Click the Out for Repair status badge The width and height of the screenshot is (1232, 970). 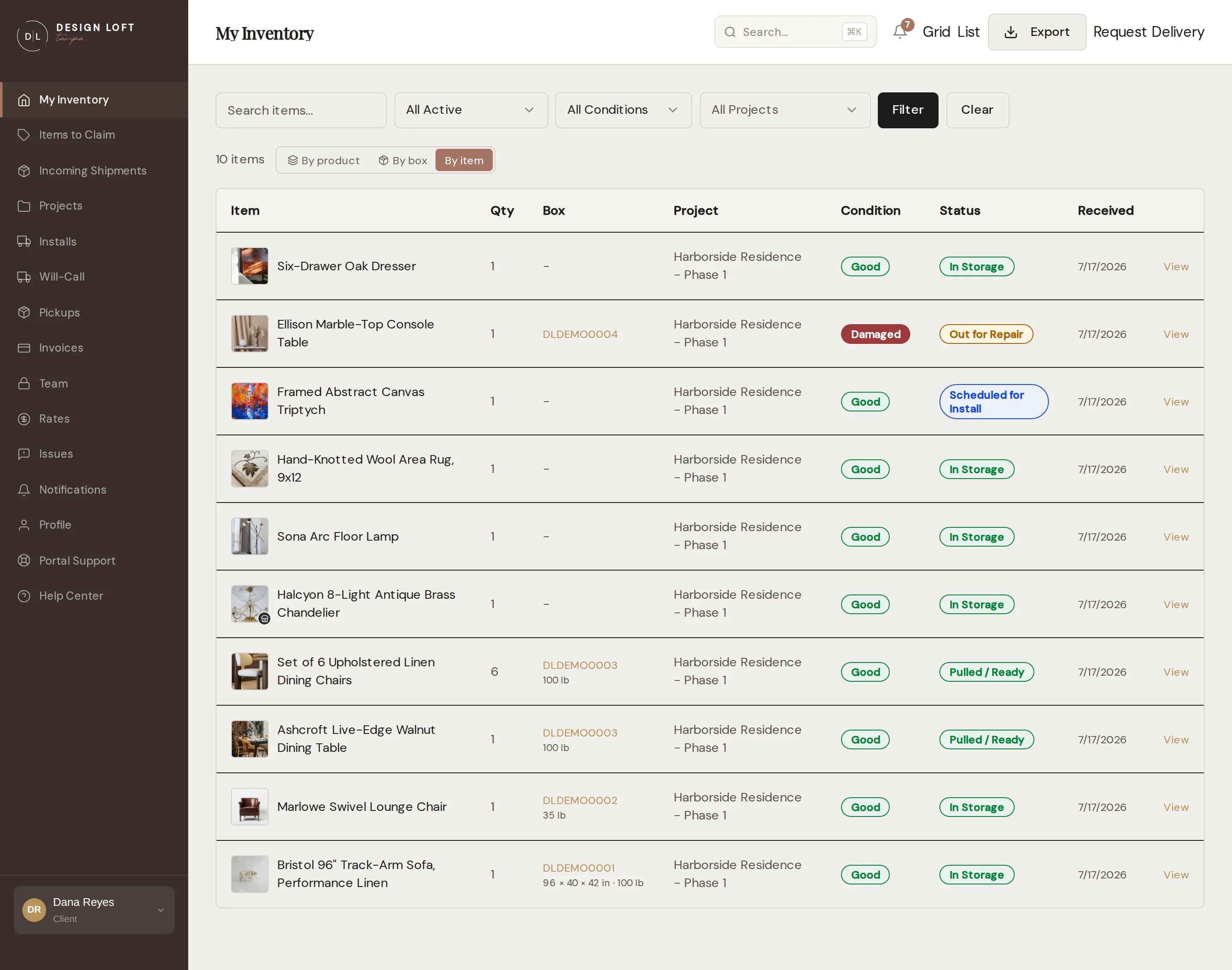coord(986,334)
